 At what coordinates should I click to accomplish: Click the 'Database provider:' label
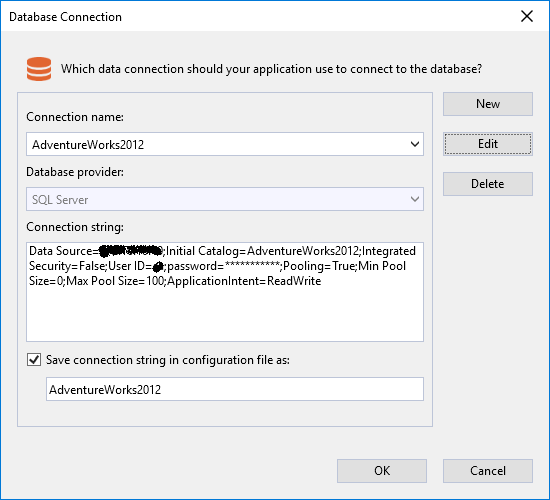[75, 172]
